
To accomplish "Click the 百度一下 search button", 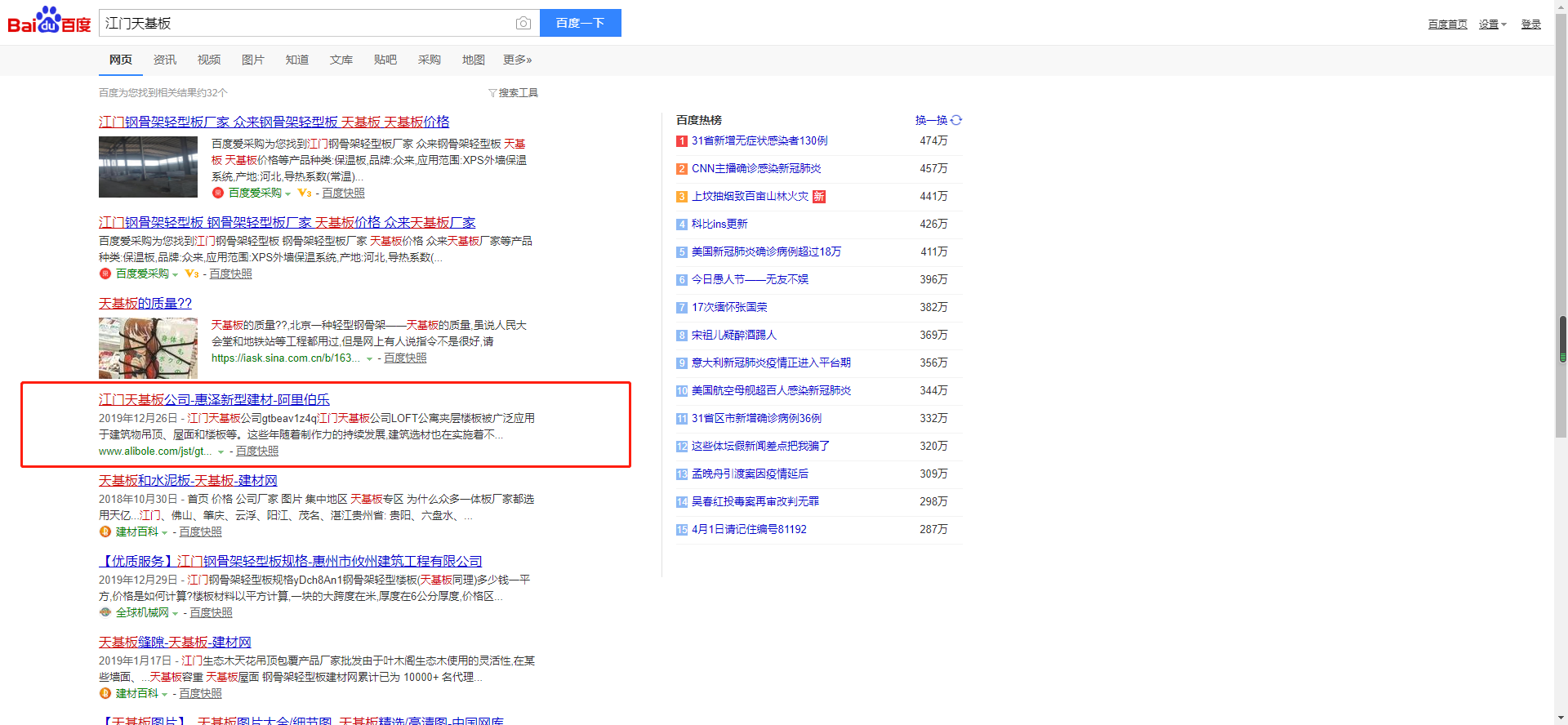I will (581, 23).
